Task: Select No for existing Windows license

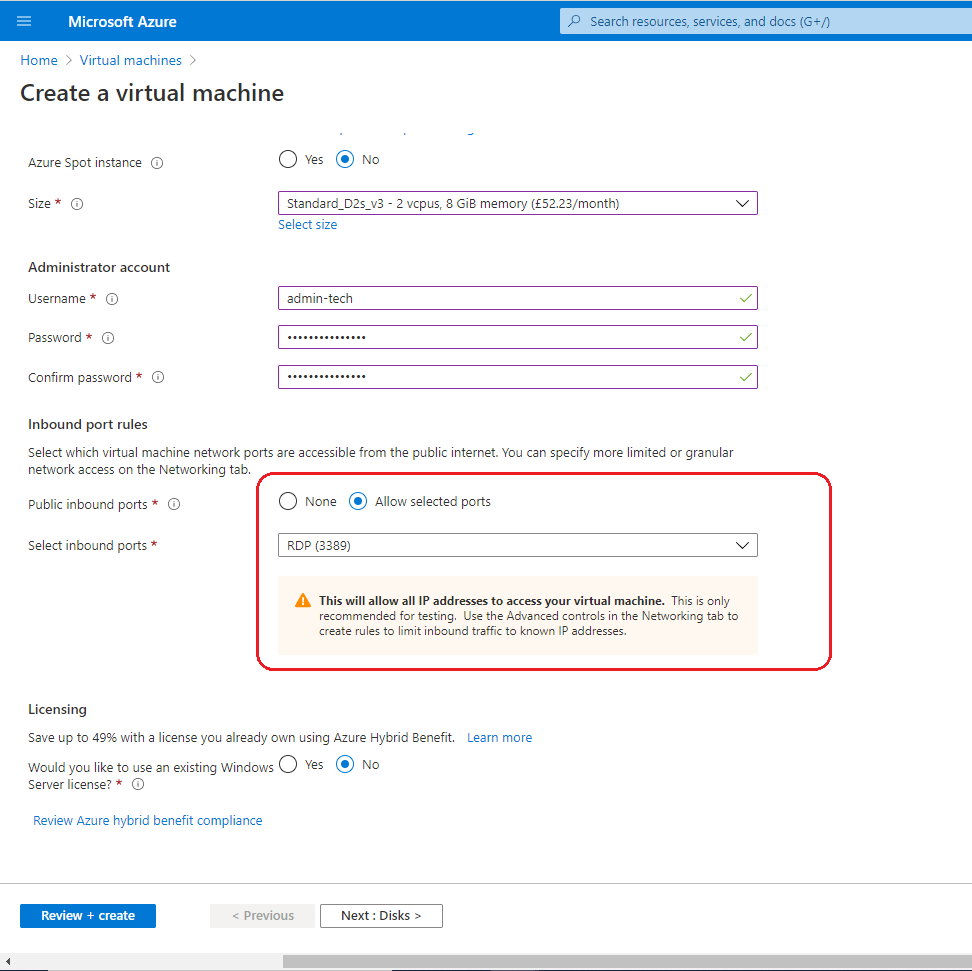Action: pos(345,764)
